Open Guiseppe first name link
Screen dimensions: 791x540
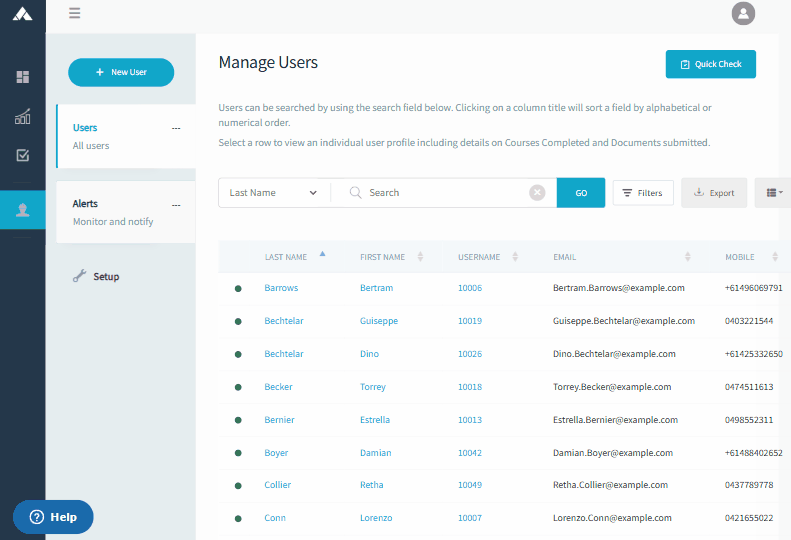379,321
